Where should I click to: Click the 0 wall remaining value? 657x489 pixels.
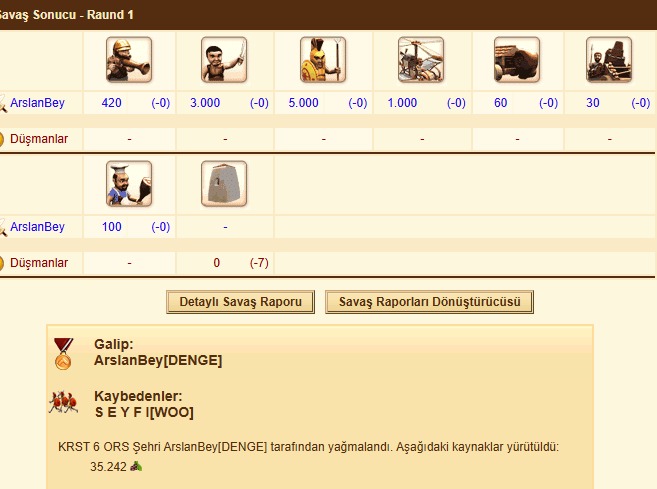tap(217, 263)
